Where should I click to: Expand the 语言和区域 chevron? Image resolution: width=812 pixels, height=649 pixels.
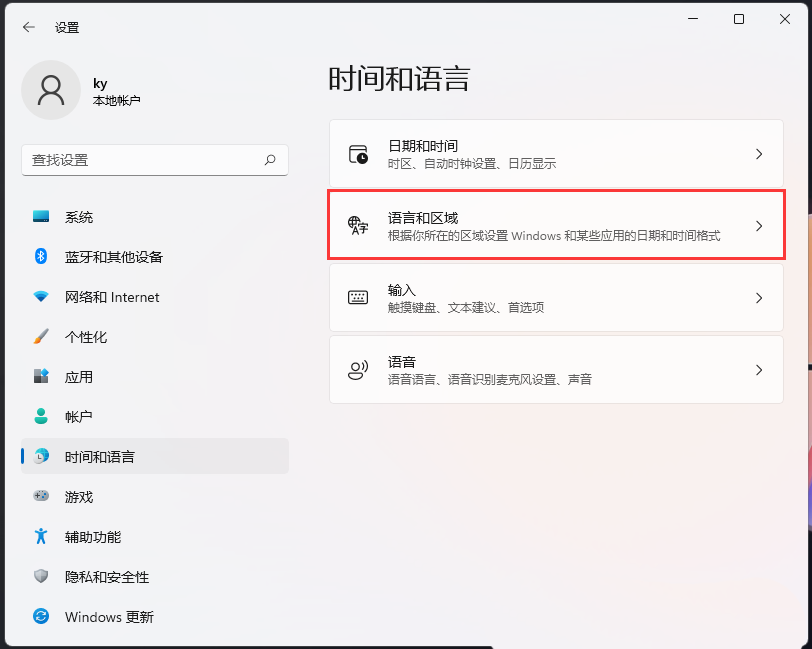(x=759, y=226)
